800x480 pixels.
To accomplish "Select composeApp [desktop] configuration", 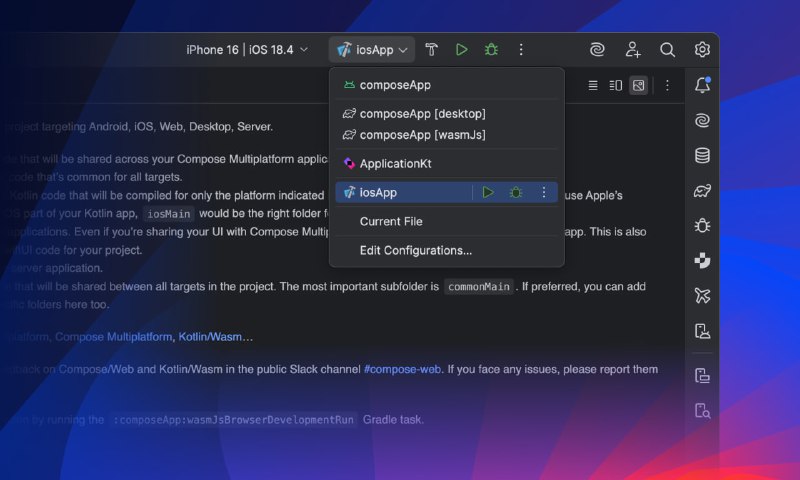I will (x=446, y=114).
